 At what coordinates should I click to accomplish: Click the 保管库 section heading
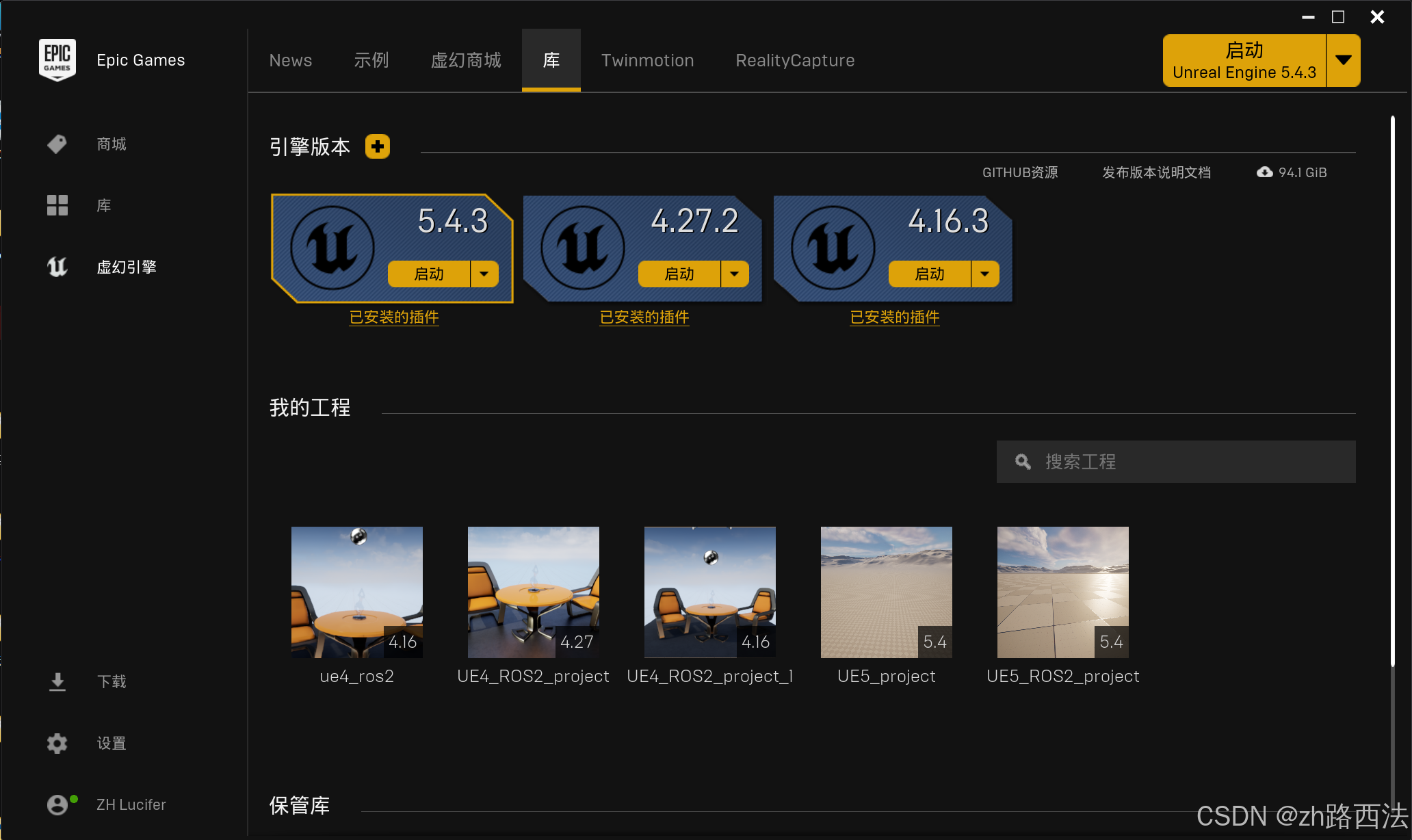(x=300, y=805)
